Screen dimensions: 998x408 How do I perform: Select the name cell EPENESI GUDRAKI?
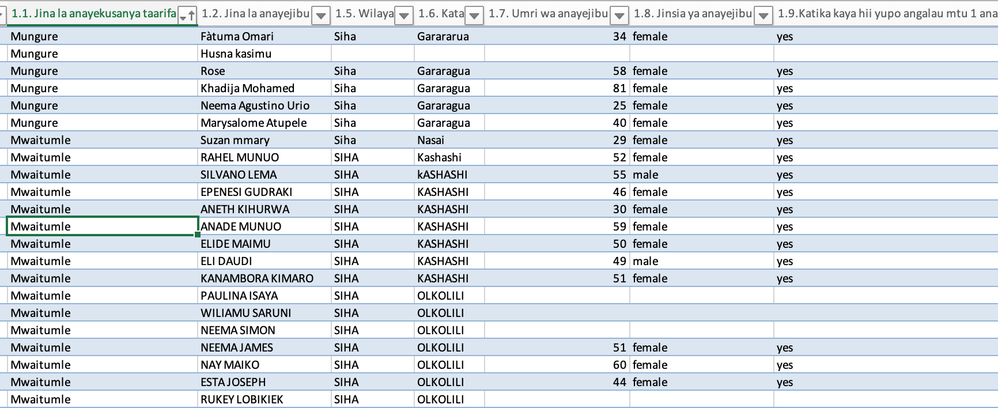(264, 192)
